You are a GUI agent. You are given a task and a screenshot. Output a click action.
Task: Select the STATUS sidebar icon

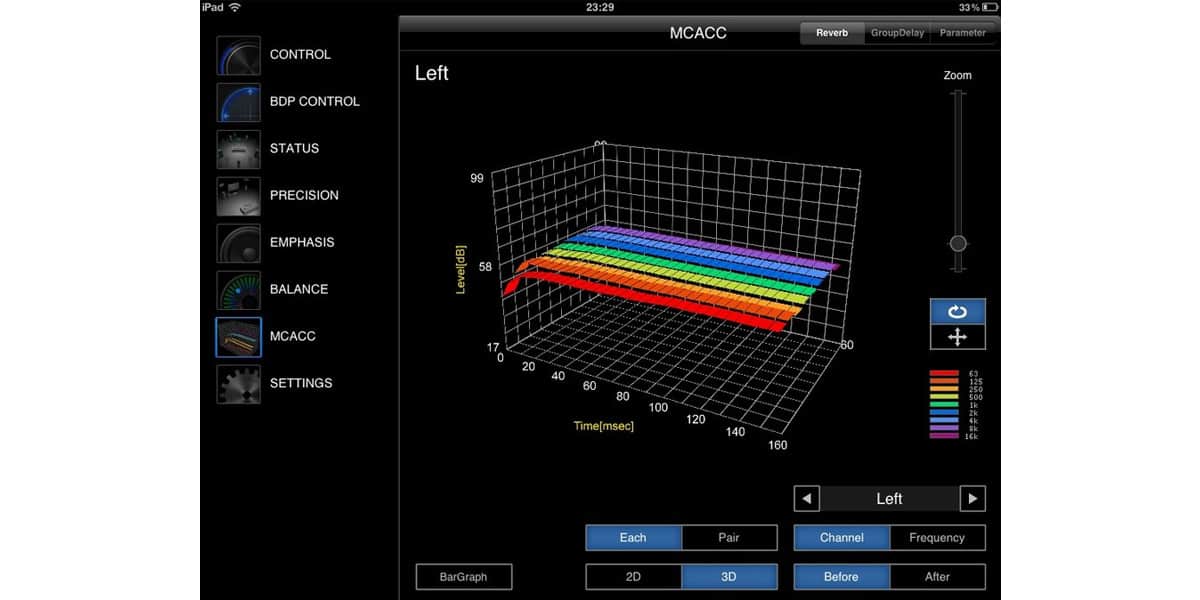point(238,149)
